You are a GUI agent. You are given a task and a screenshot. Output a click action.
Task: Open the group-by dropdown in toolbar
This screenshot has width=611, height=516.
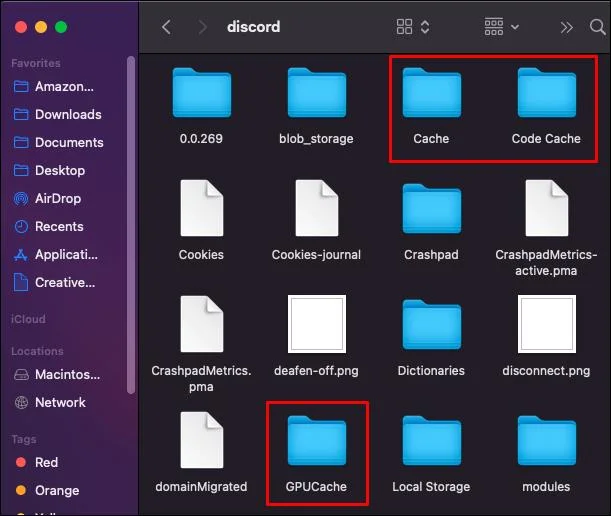click(x=502, y=27)
